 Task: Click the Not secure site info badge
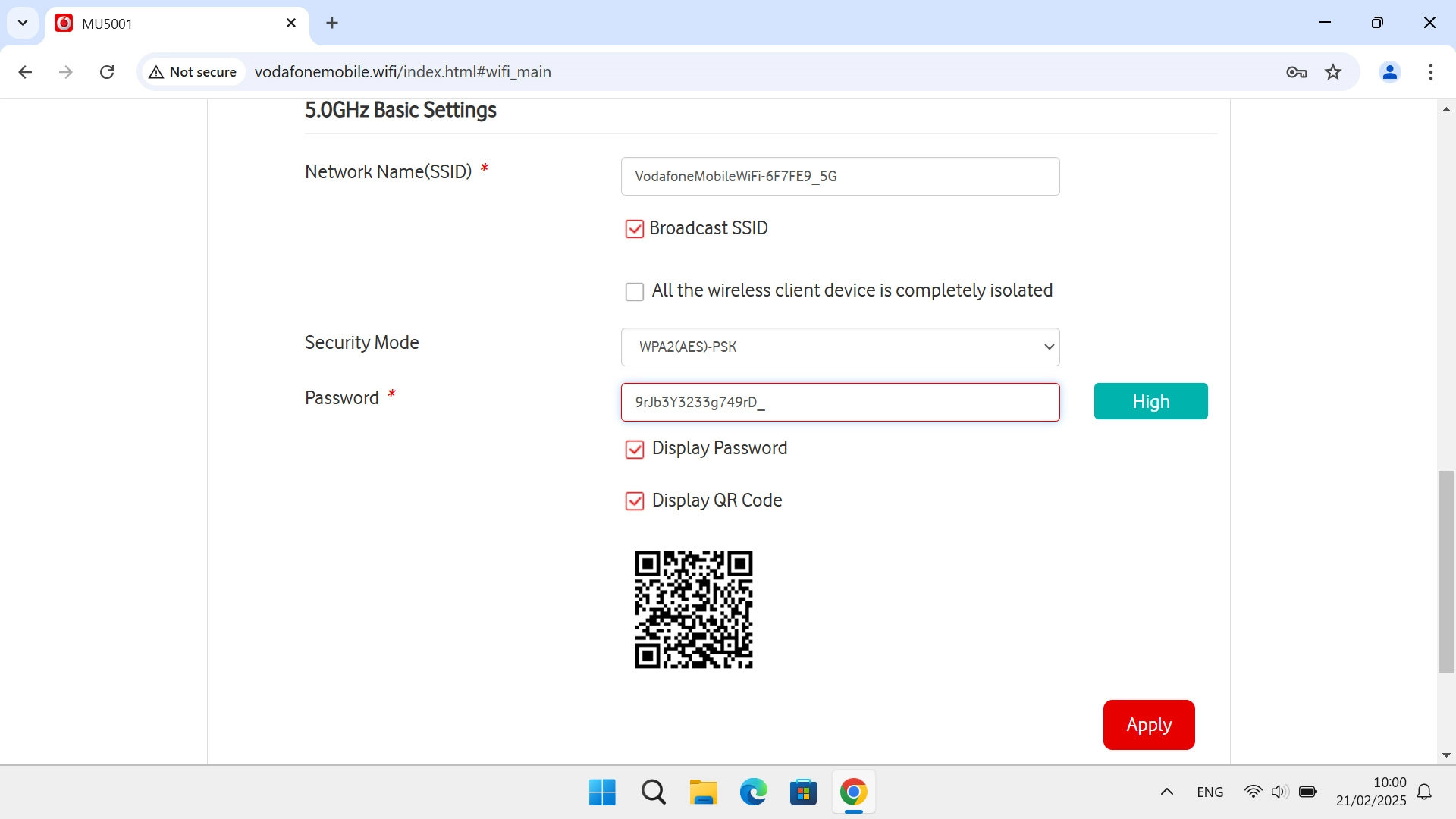[193, 72]
